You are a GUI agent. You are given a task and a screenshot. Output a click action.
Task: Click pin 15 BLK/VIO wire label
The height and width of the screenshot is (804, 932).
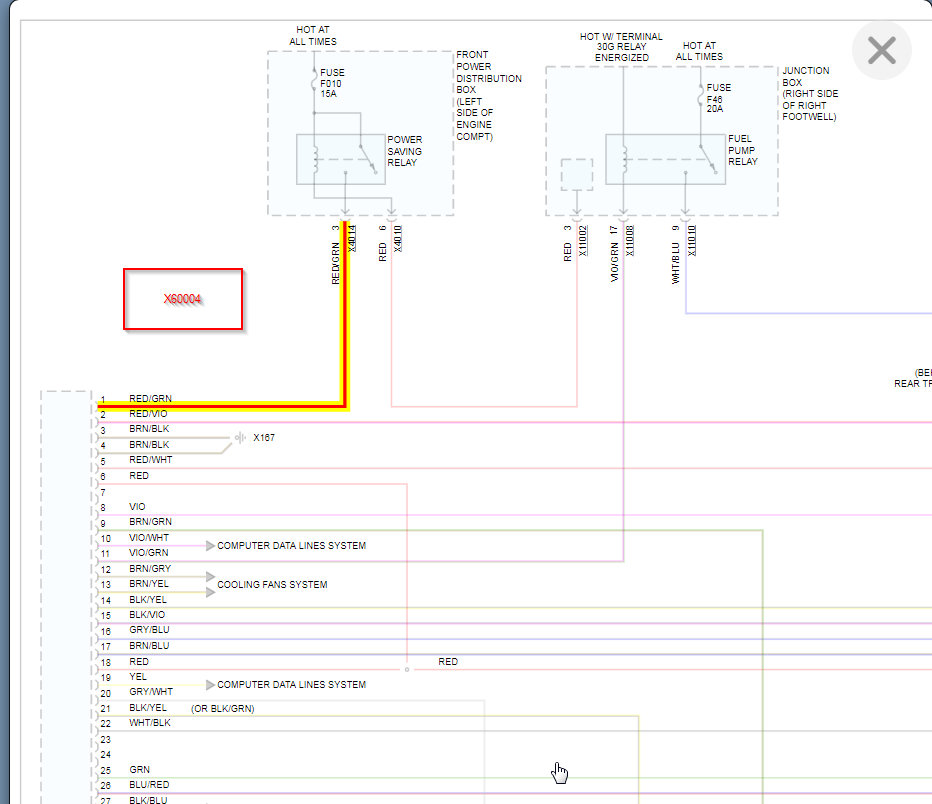coord(147,614)
